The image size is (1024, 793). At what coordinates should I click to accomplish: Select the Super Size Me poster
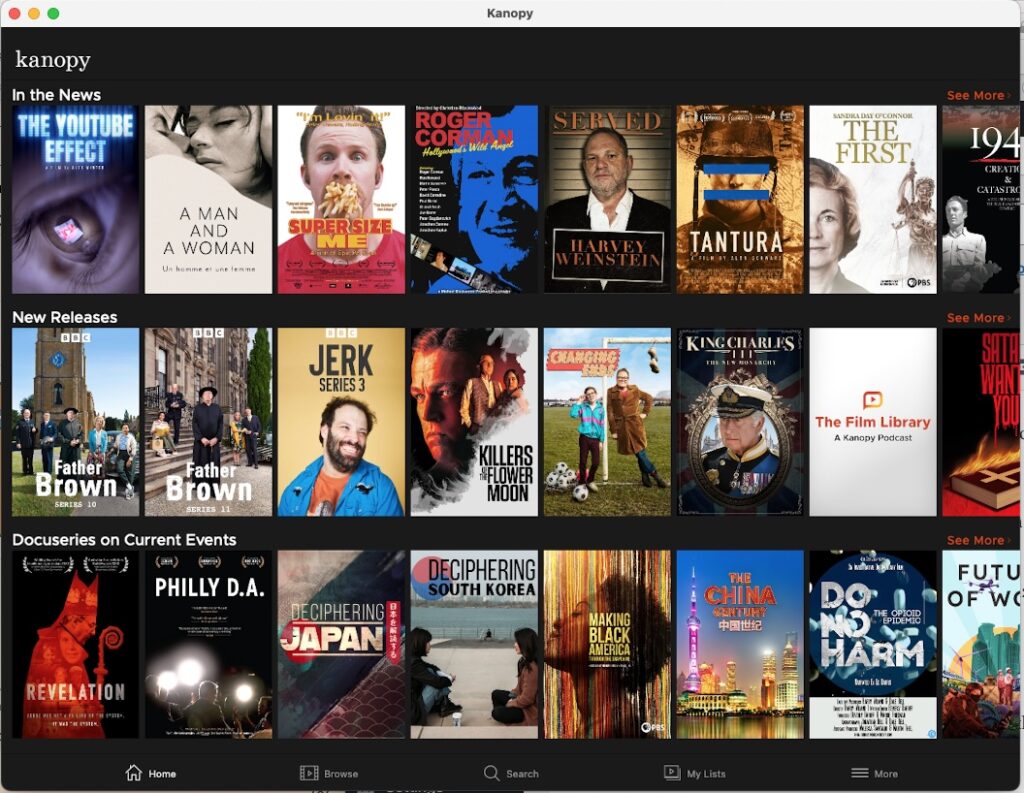tap(341, 199)
